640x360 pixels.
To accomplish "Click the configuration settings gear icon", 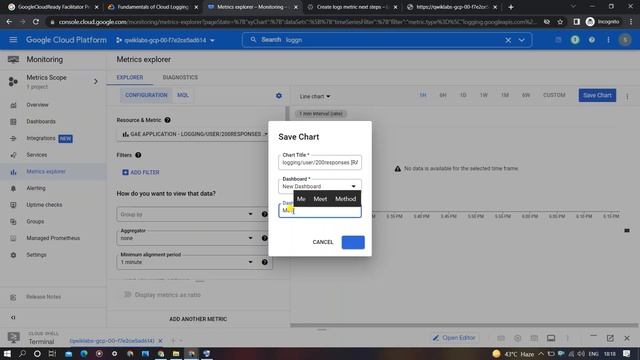I will click(x=279, y=96).
